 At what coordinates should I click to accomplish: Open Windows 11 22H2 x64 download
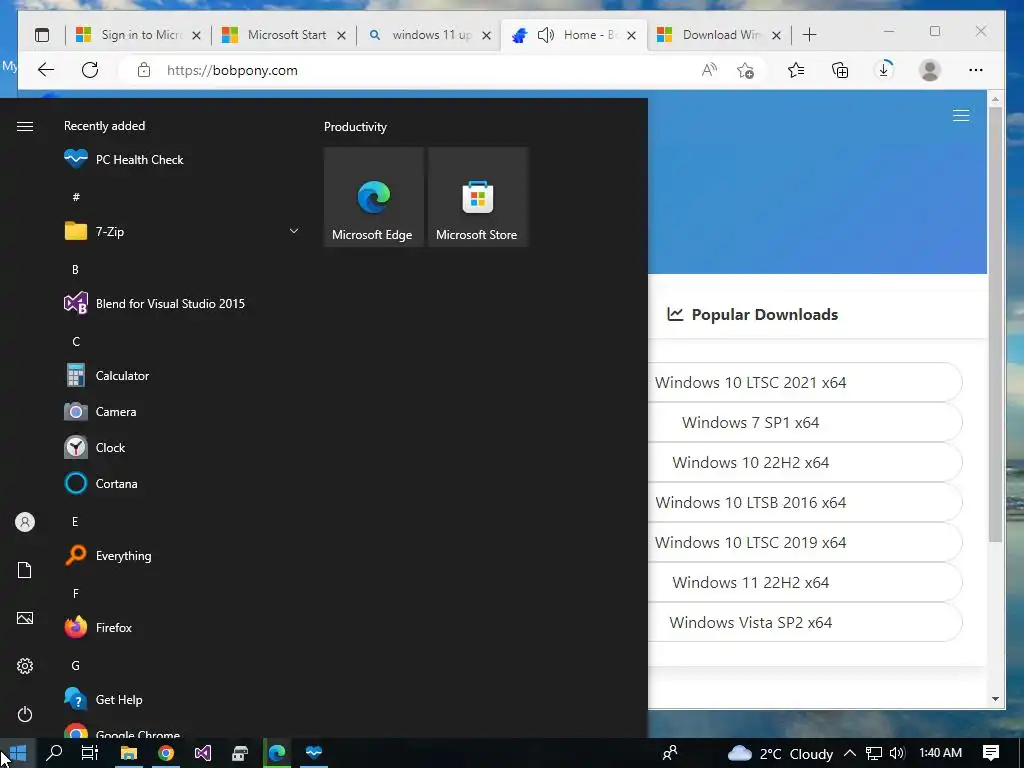click(x=805, y=583)
